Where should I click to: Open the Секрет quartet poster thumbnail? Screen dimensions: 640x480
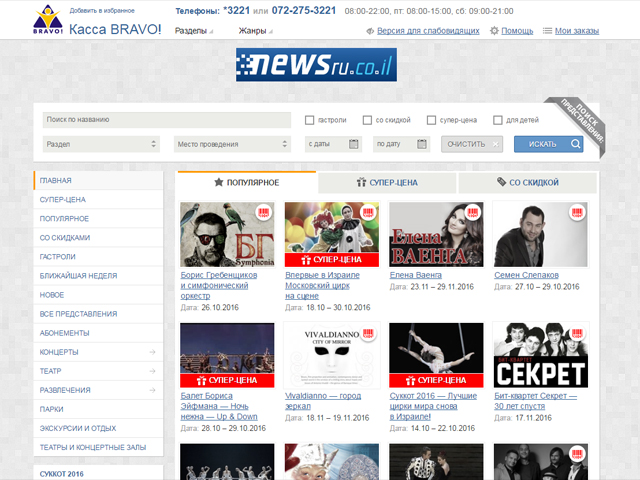click(541, 355)
